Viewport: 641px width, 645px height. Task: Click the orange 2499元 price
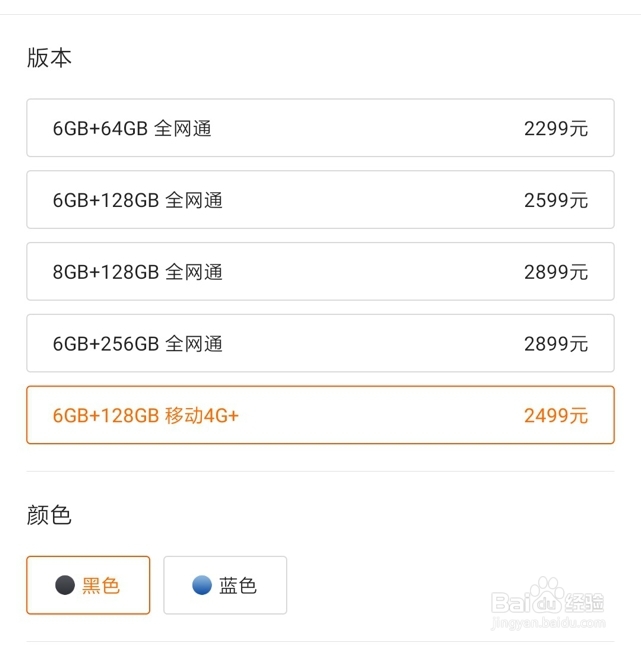tap(556, 415)
